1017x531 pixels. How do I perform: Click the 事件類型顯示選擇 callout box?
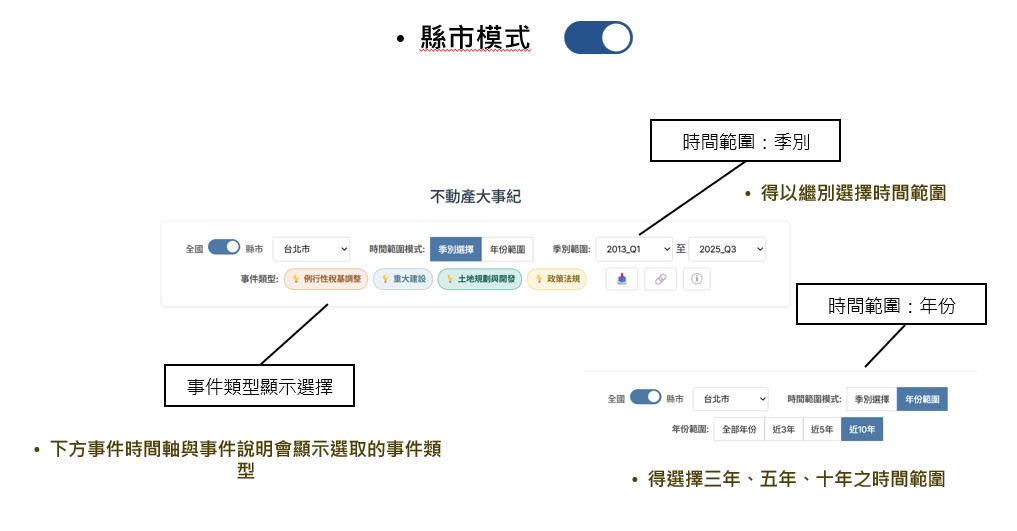click(260, 385)
